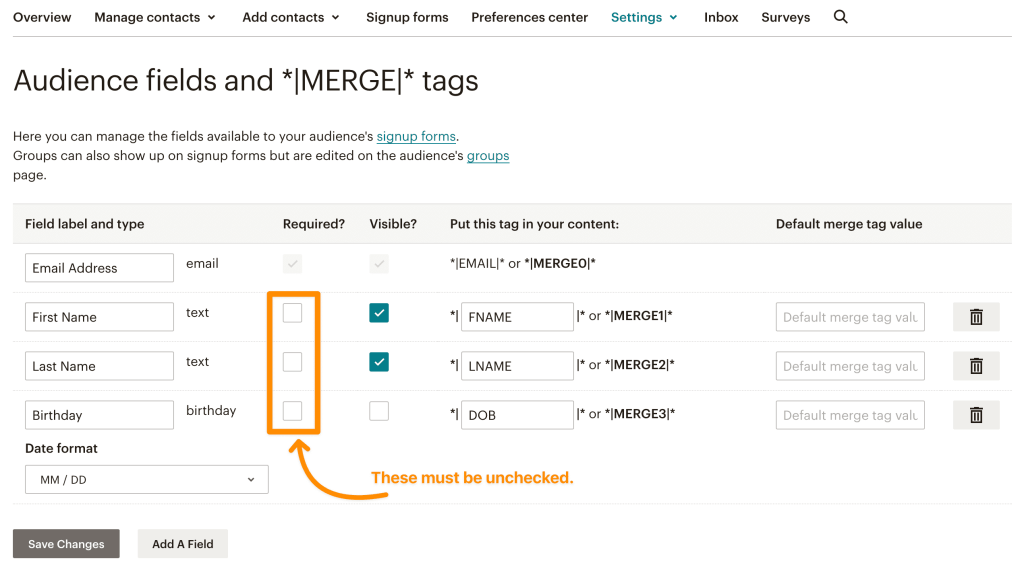This screenshot has width=1024, height=567.
Task: Toggle Required checkbox for First Name
Action: point(292,313)
